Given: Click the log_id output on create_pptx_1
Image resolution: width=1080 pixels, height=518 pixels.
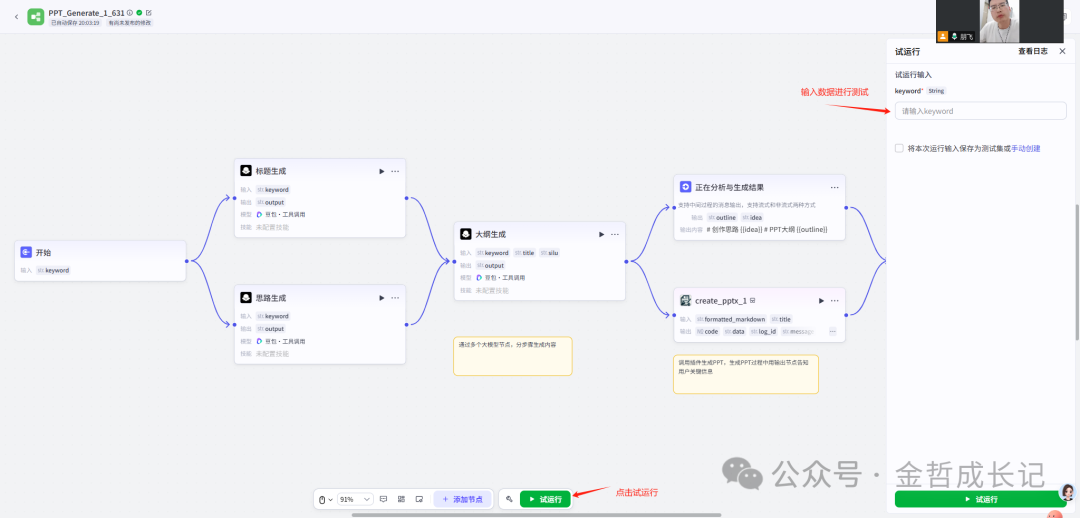Looking at the screenshot, I should point(763,331).
